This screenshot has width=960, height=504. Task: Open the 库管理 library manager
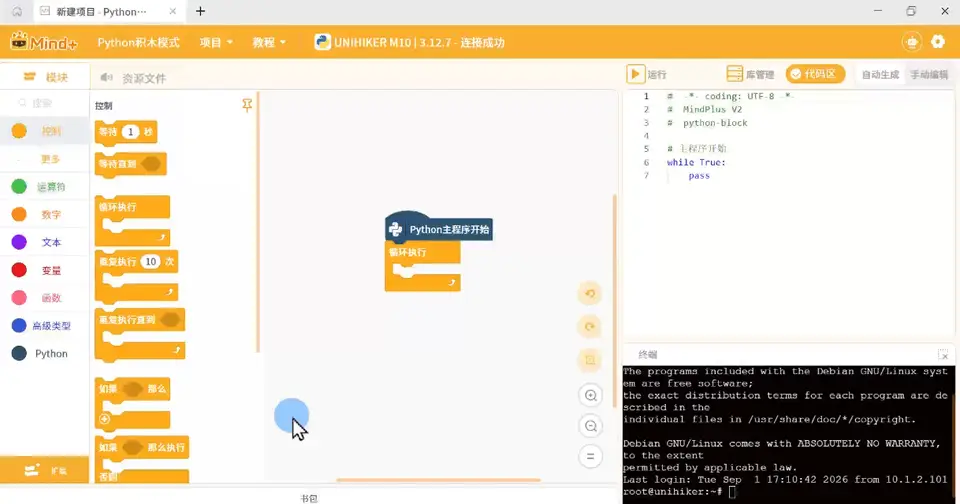pyautogui.click(x=750, y=74)
